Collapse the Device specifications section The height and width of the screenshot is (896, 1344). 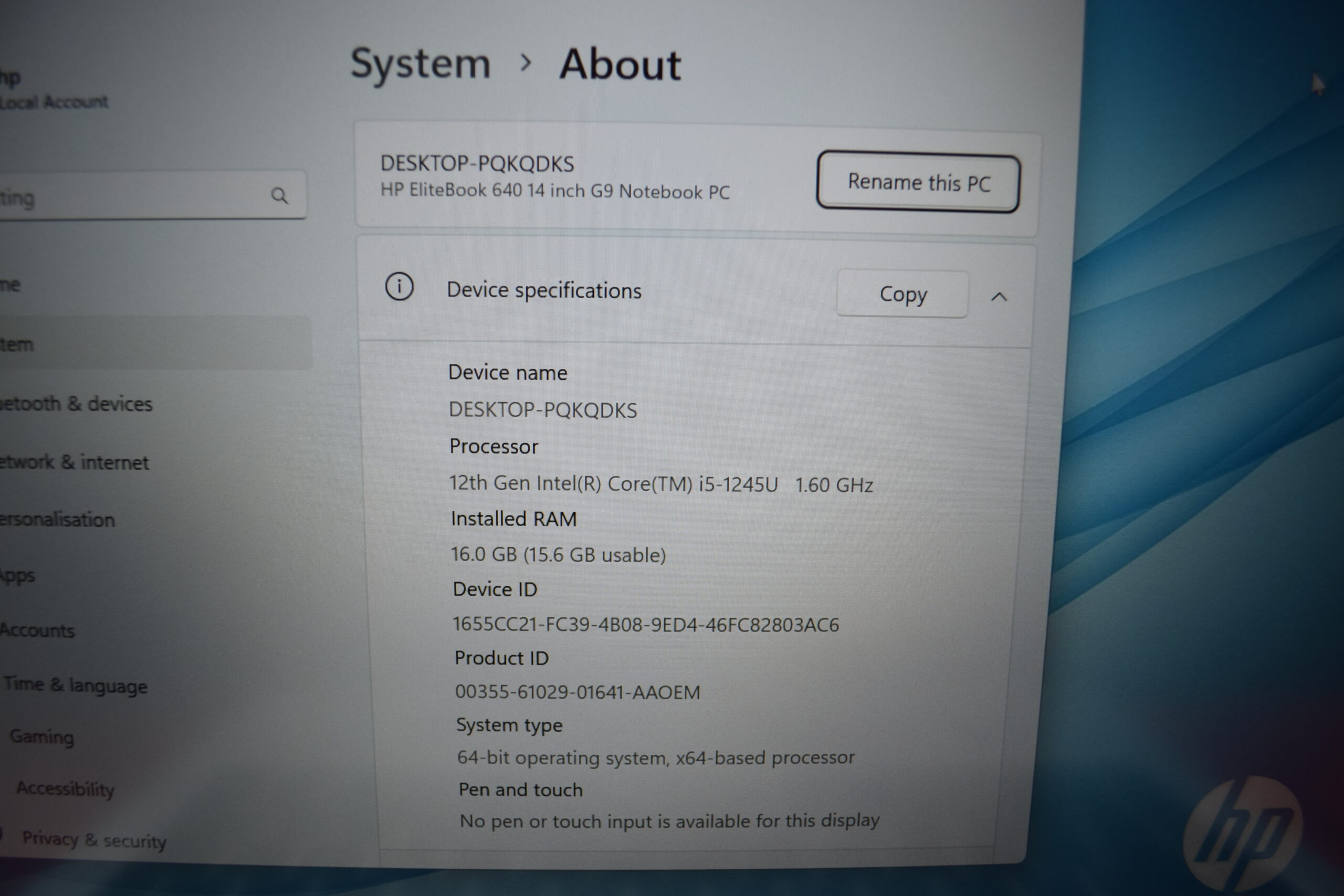999,297
